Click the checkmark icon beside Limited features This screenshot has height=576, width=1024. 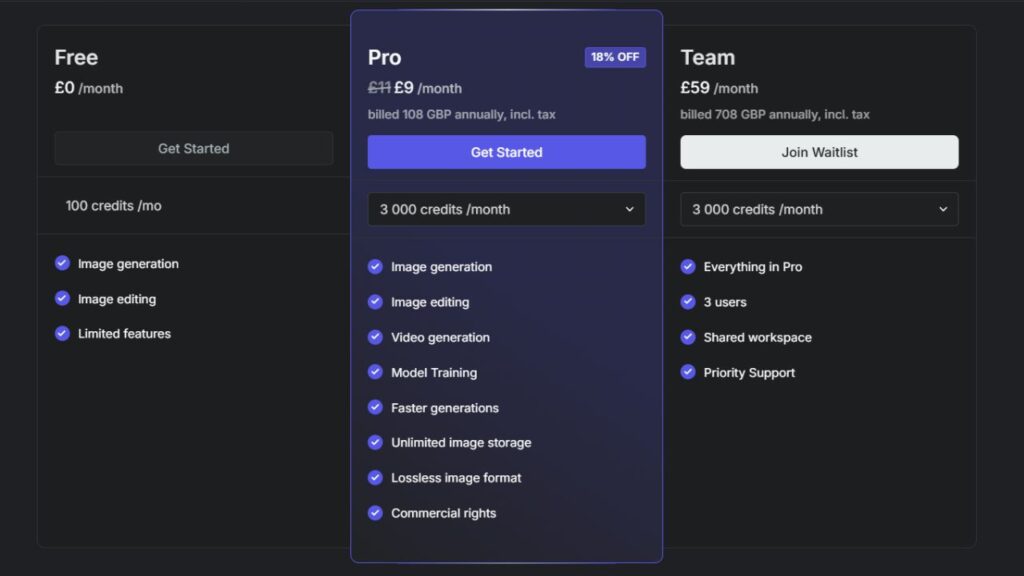coord(62,334)
